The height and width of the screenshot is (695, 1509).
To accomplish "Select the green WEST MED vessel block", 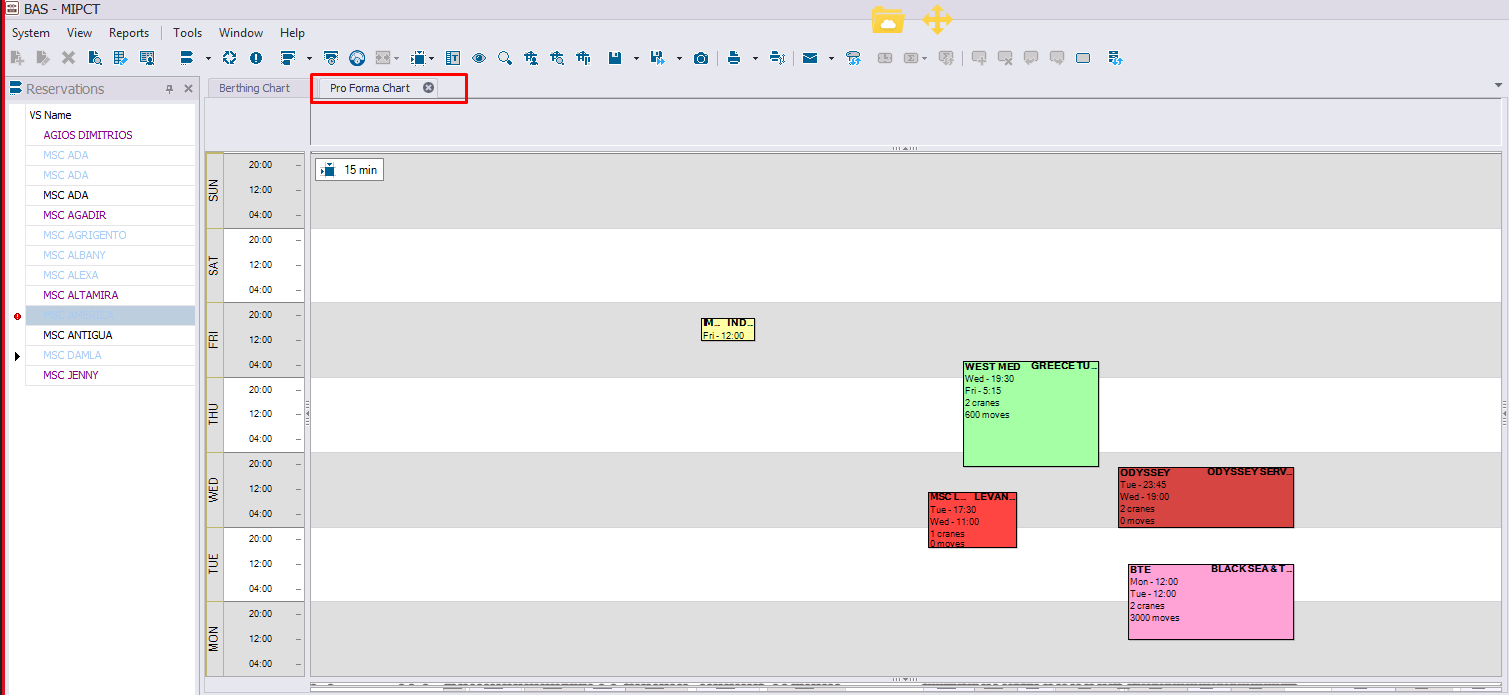I will pos(1031,414).
